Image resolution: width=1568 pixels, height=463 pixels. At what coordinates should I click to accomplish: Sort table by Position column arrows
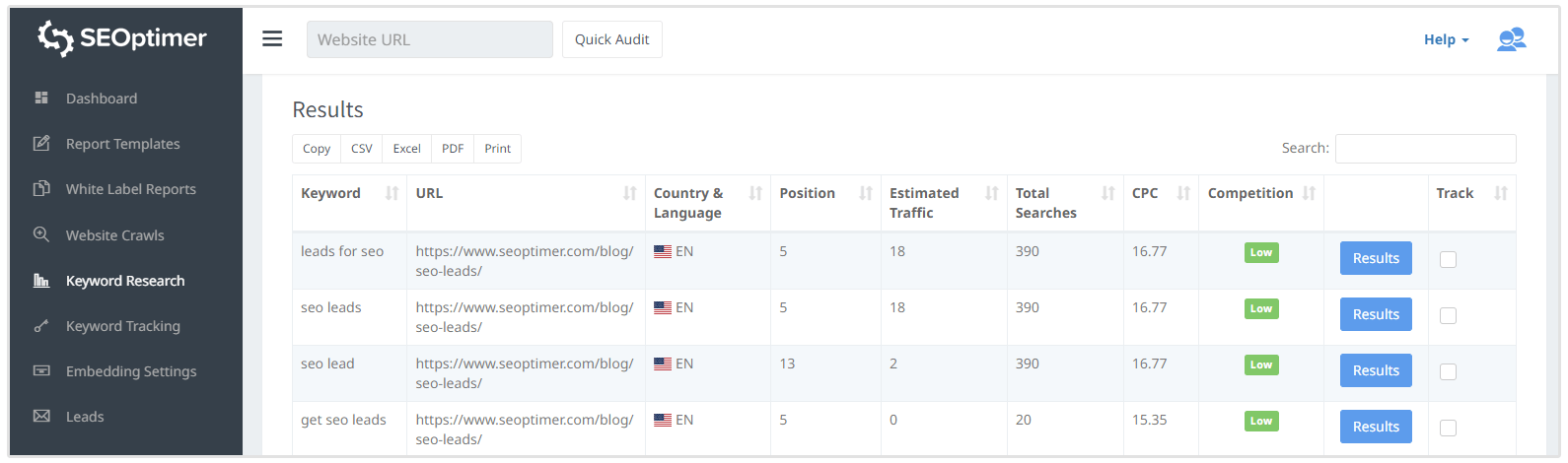[865, 193]
